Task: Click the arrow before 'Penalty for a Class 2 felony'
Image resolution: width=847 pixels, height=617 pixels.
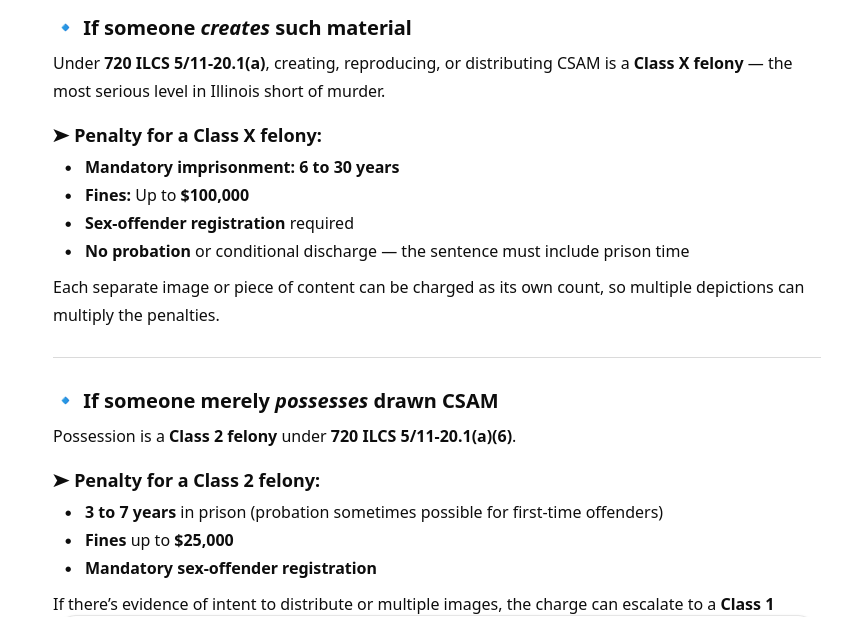Action: point(61,480)
